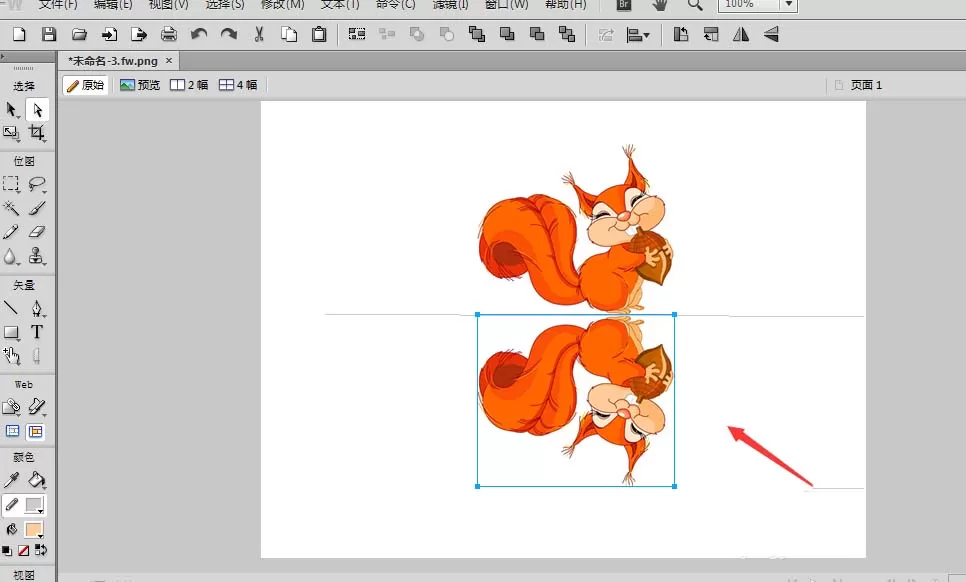Open the 修改(M) menu
Screen dimensions: 966x582
click(283, 5)
